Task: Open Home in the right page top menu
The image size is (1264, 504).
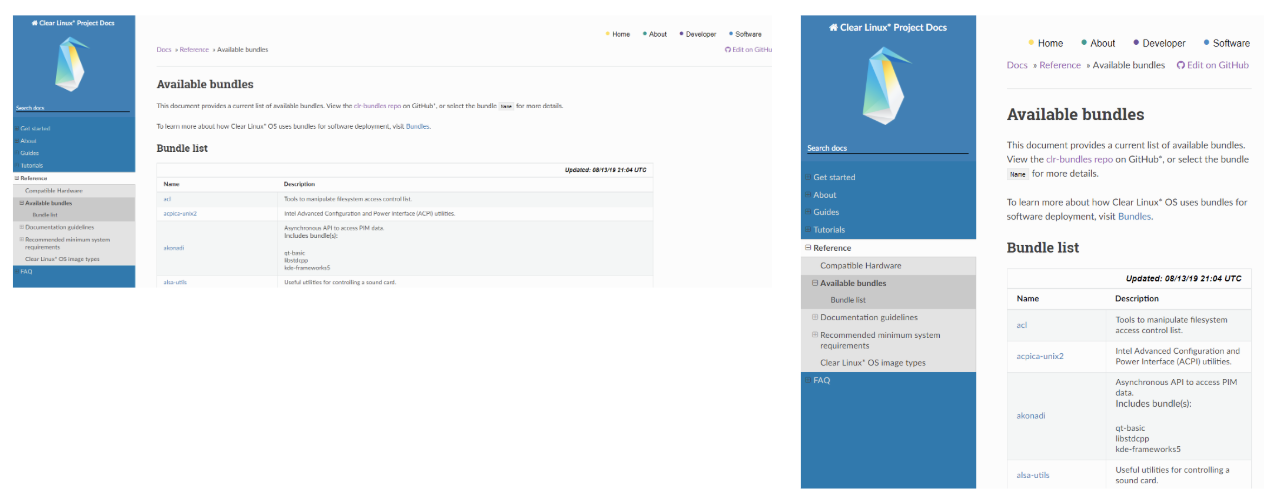Action: (x=1050, y=43)
